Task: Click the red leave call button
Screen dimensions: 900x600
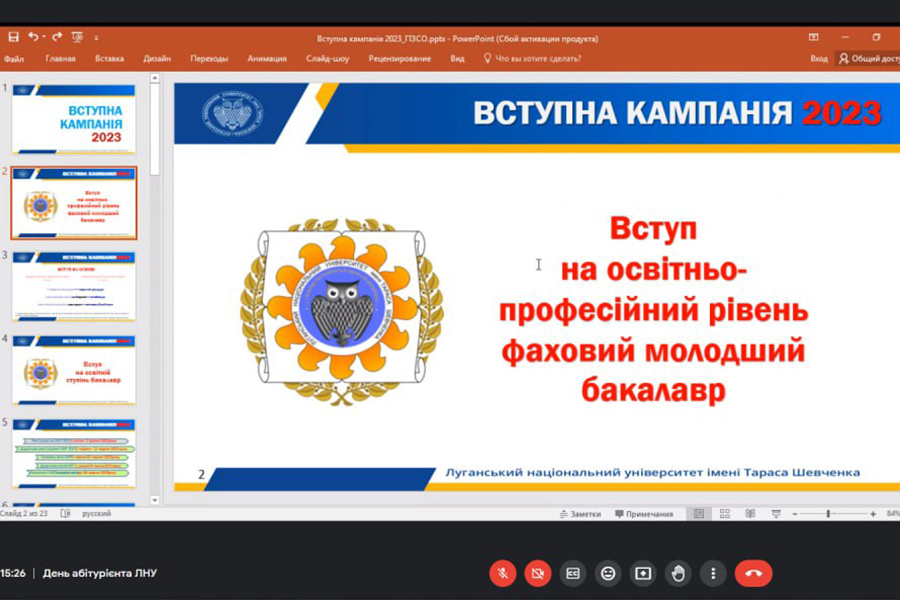Action: (754, 573)
